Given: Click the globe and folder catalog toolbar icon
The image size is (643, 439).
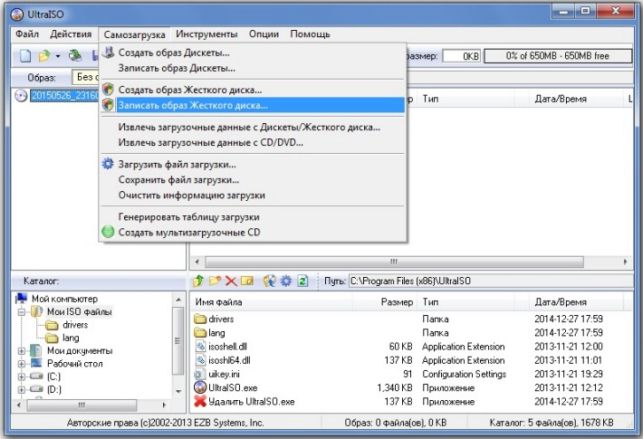Looking at the screenshot, I should tap(269, 281).
